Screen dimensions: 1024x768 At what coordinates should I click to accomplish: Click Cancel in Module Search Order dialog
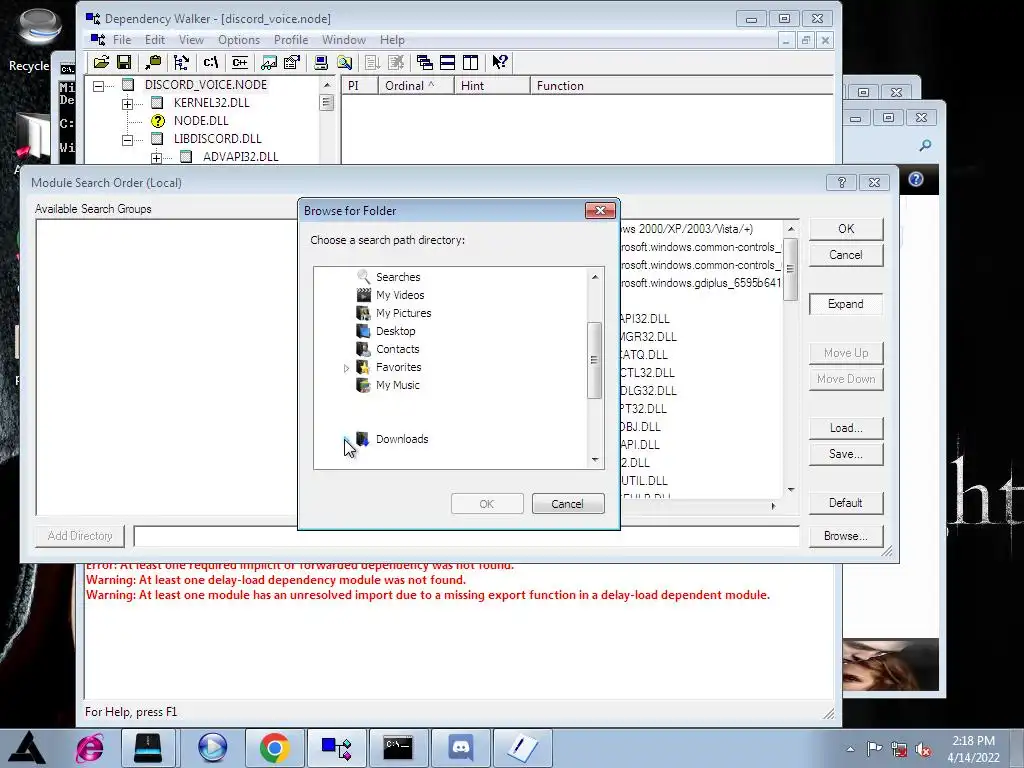846,255
